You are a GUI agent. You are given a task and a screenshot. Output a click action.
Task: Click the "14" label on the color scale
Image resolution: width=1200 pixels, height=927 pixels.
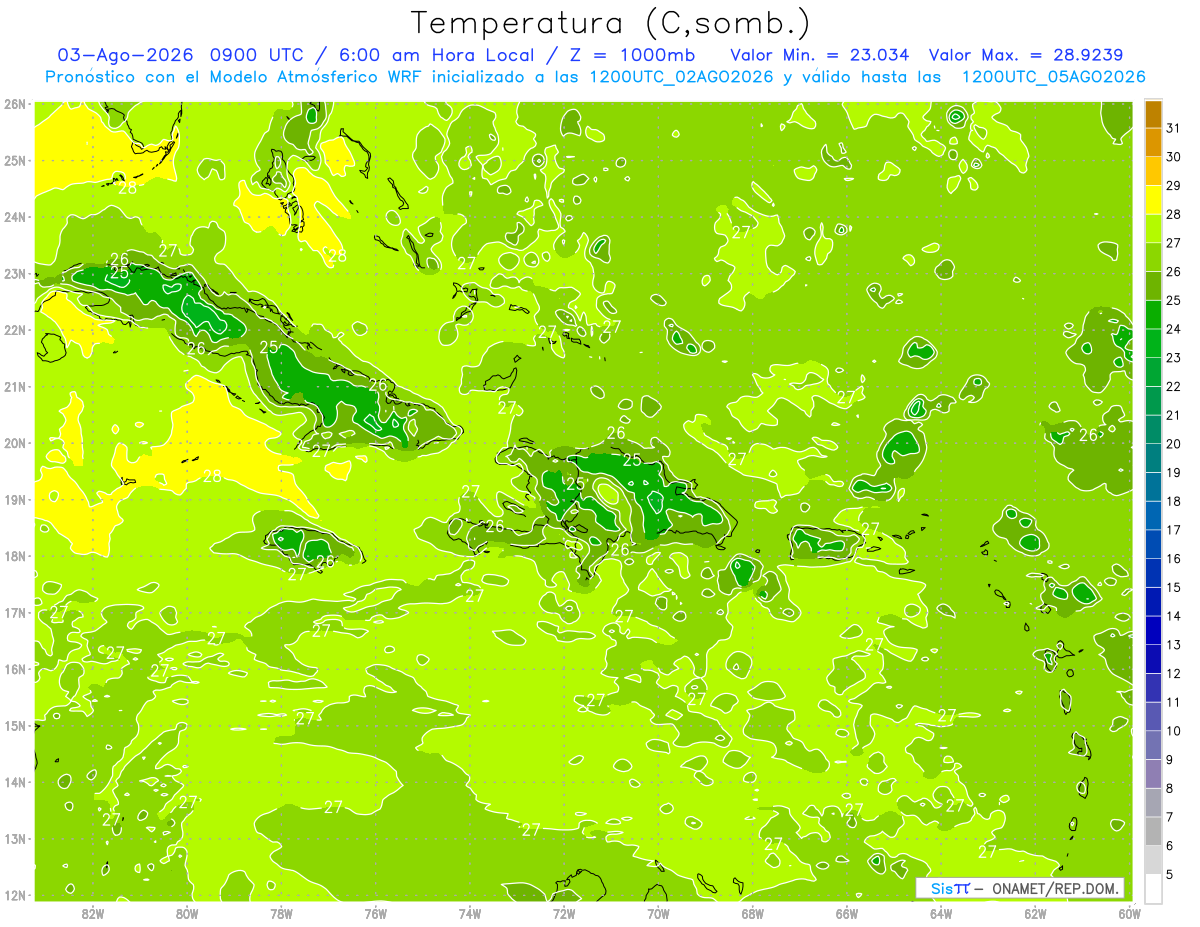pos(1174,616)
